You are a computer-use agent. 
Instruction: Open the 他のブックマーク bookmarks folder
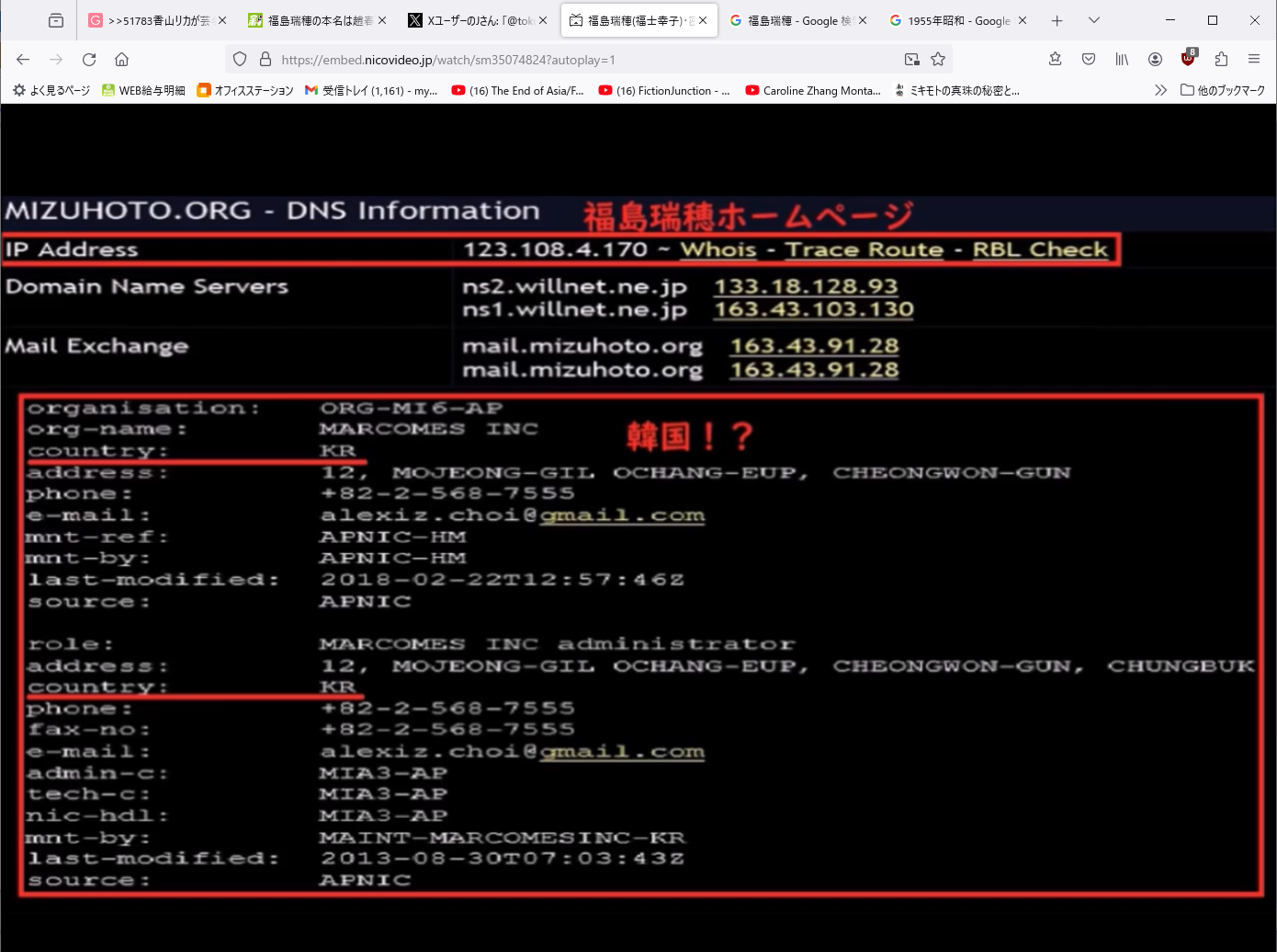(x=1223, y=90)
